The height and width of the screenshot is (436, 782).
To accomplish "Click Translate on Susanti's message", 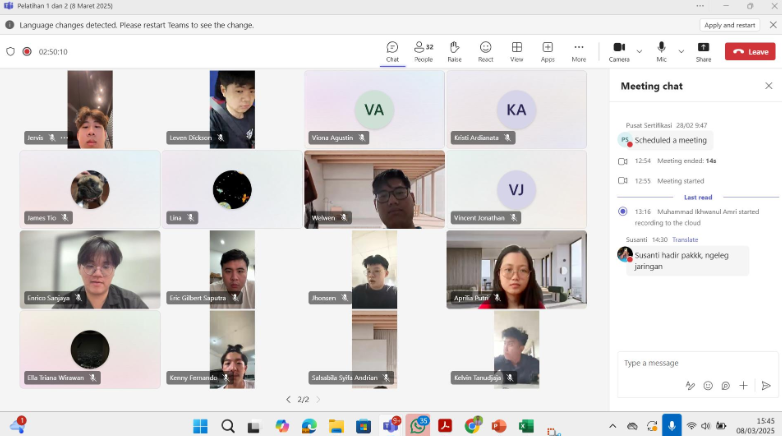I will (685, 239).
